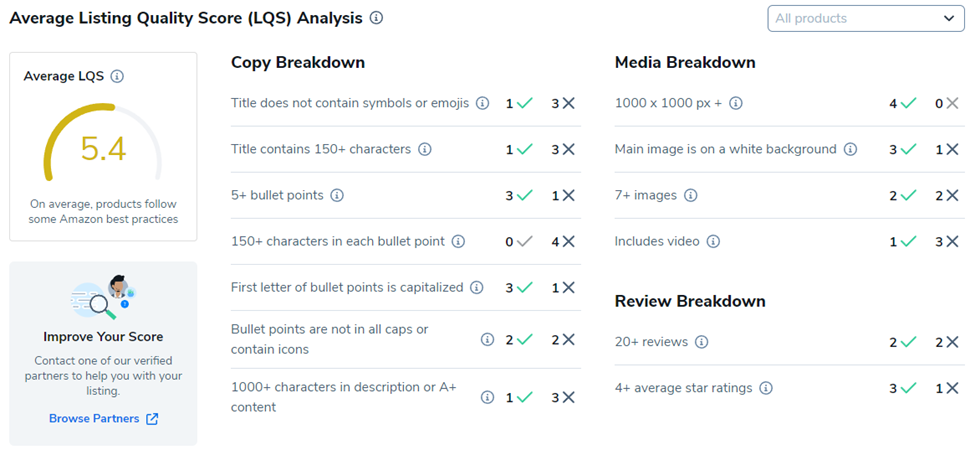Click the Average LQS 5.4 gauge
Screen dimensions: 975x450
click(x=103, y=150)
